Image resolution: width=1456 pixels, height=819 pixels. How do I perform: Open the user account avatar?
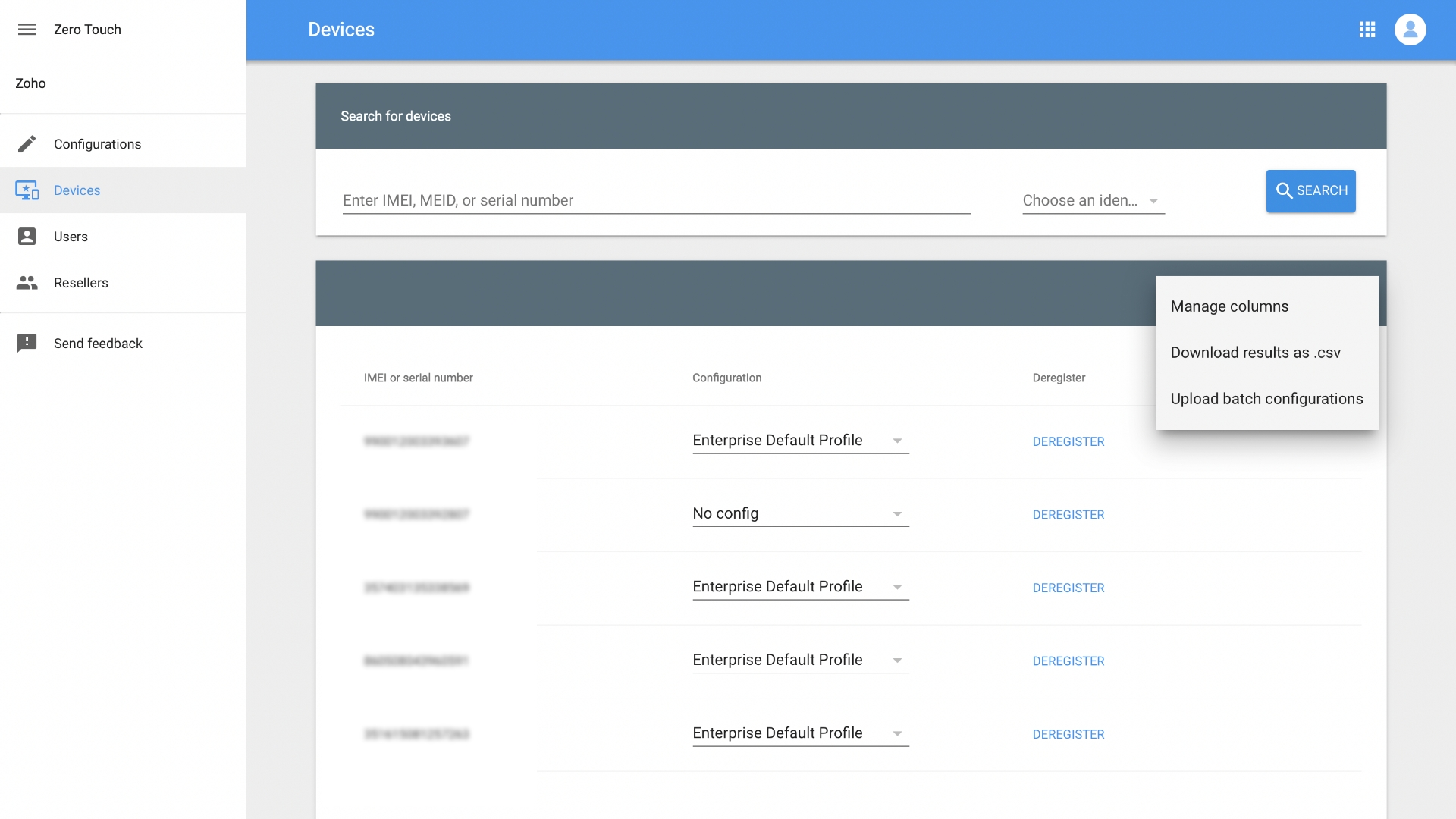click(x=1410, y=30)
